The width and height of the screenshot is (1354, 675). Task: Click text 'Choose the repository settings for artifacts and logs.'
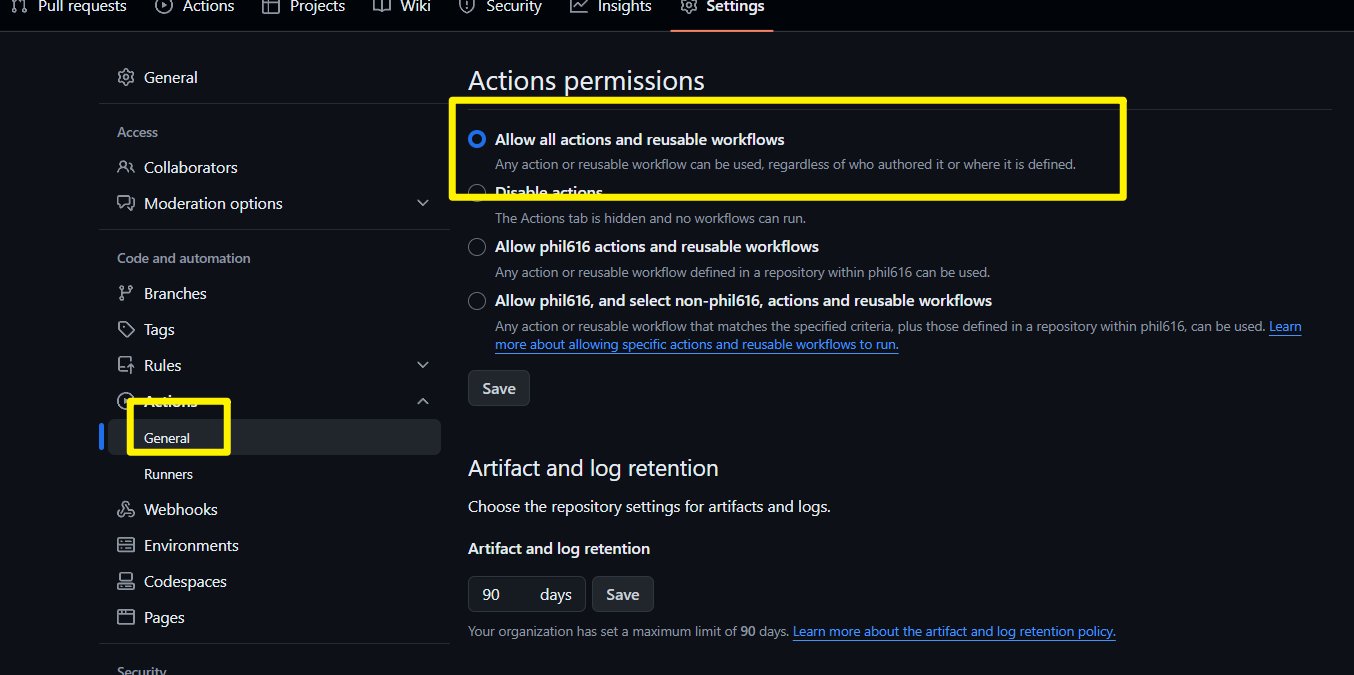coord(649,507)
